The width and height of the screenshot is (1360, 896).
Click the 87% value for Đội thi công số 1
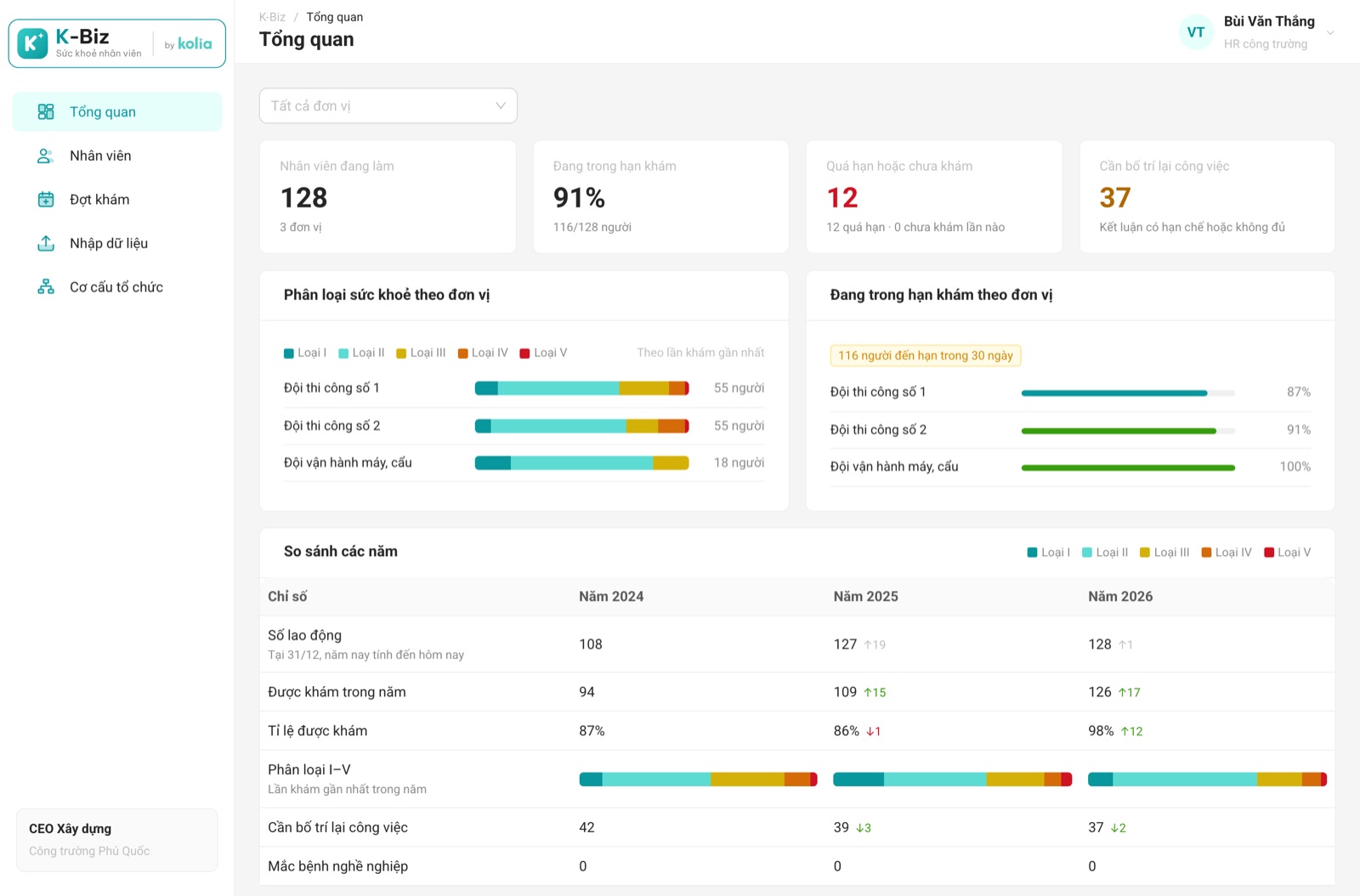[x=1298, y=392]
